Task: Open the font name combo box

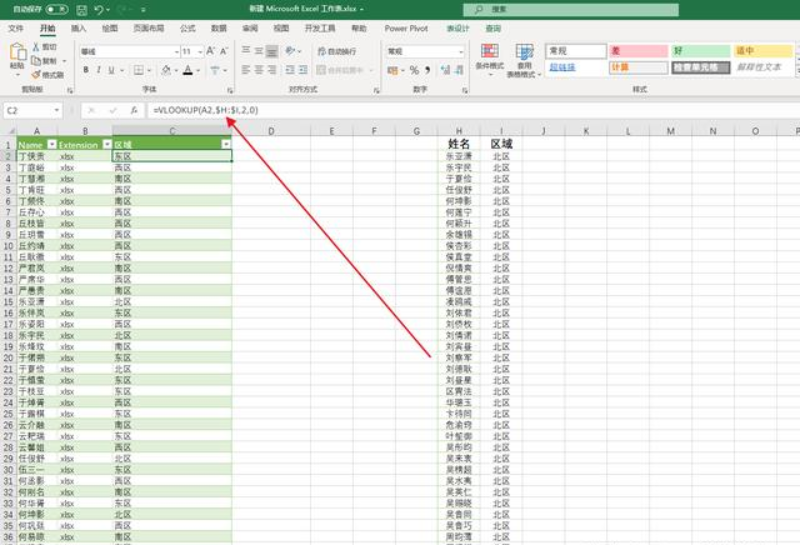Action: (x=130, y=52)
